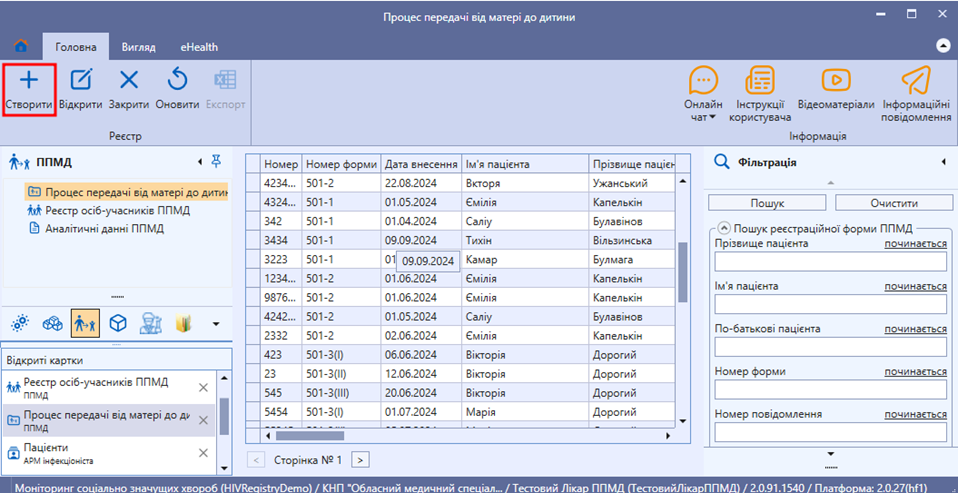The height and width of the screenshot is (493, 958).
Task: Open record with Відкрити icon
Action: click(81, 80)
